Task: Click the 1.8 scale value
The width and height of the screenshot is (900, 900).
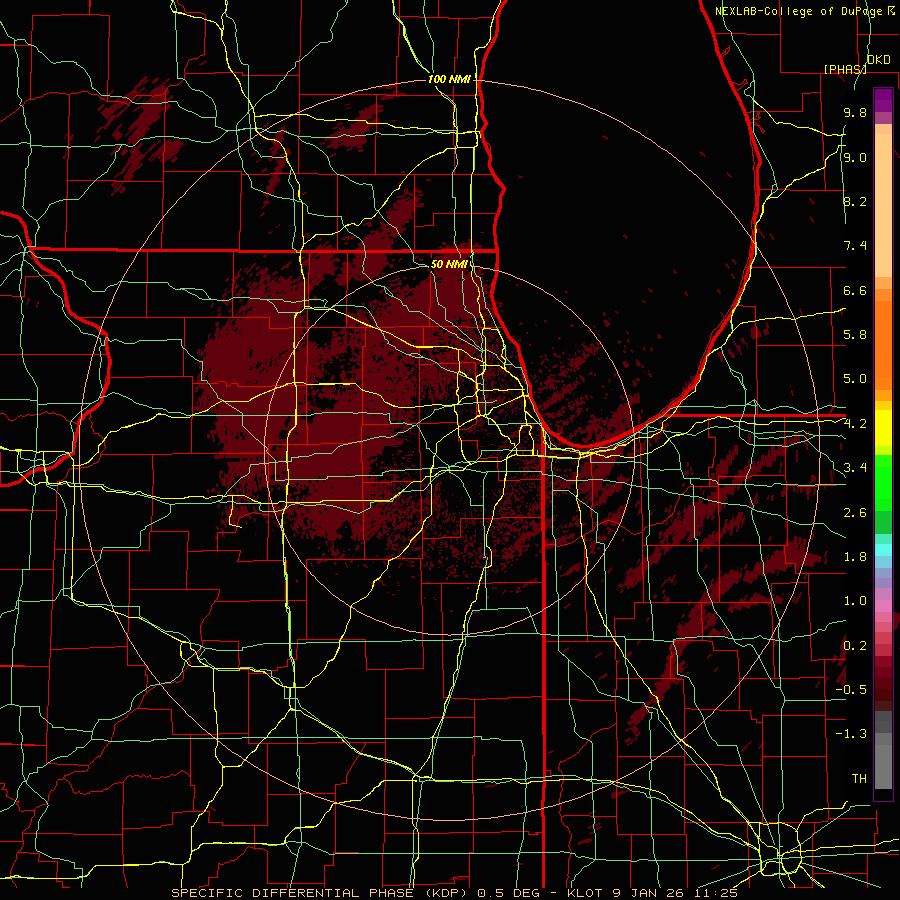Action: 855,557
